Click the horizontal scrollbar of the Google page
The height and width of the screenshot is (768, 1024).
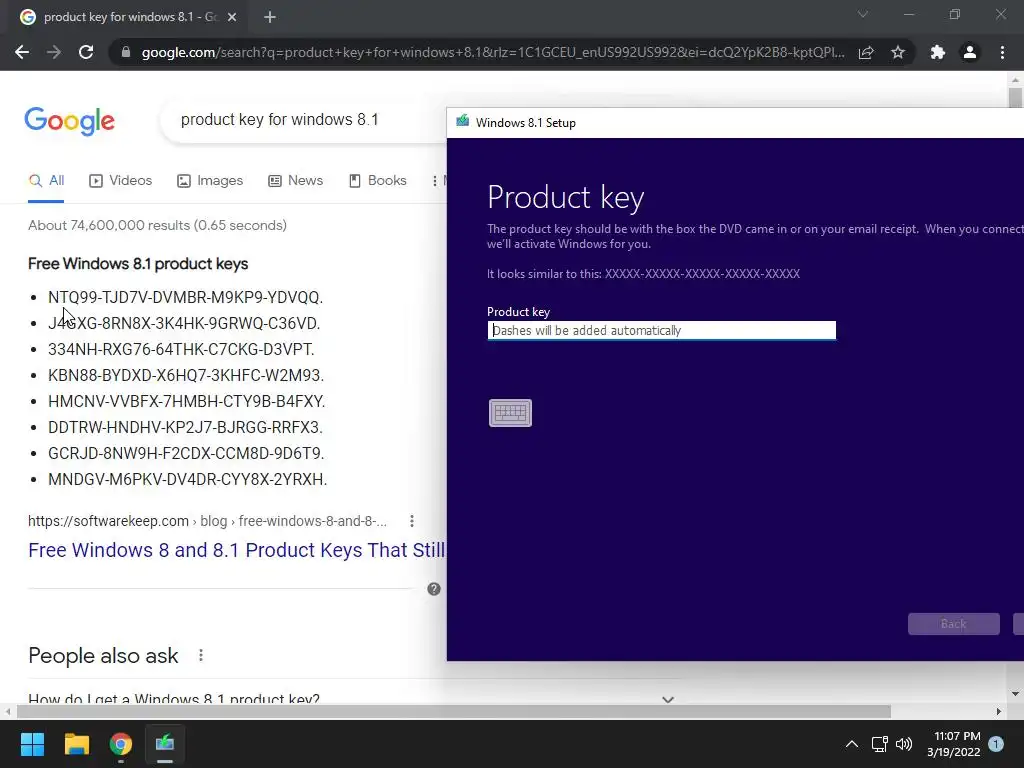453,711
